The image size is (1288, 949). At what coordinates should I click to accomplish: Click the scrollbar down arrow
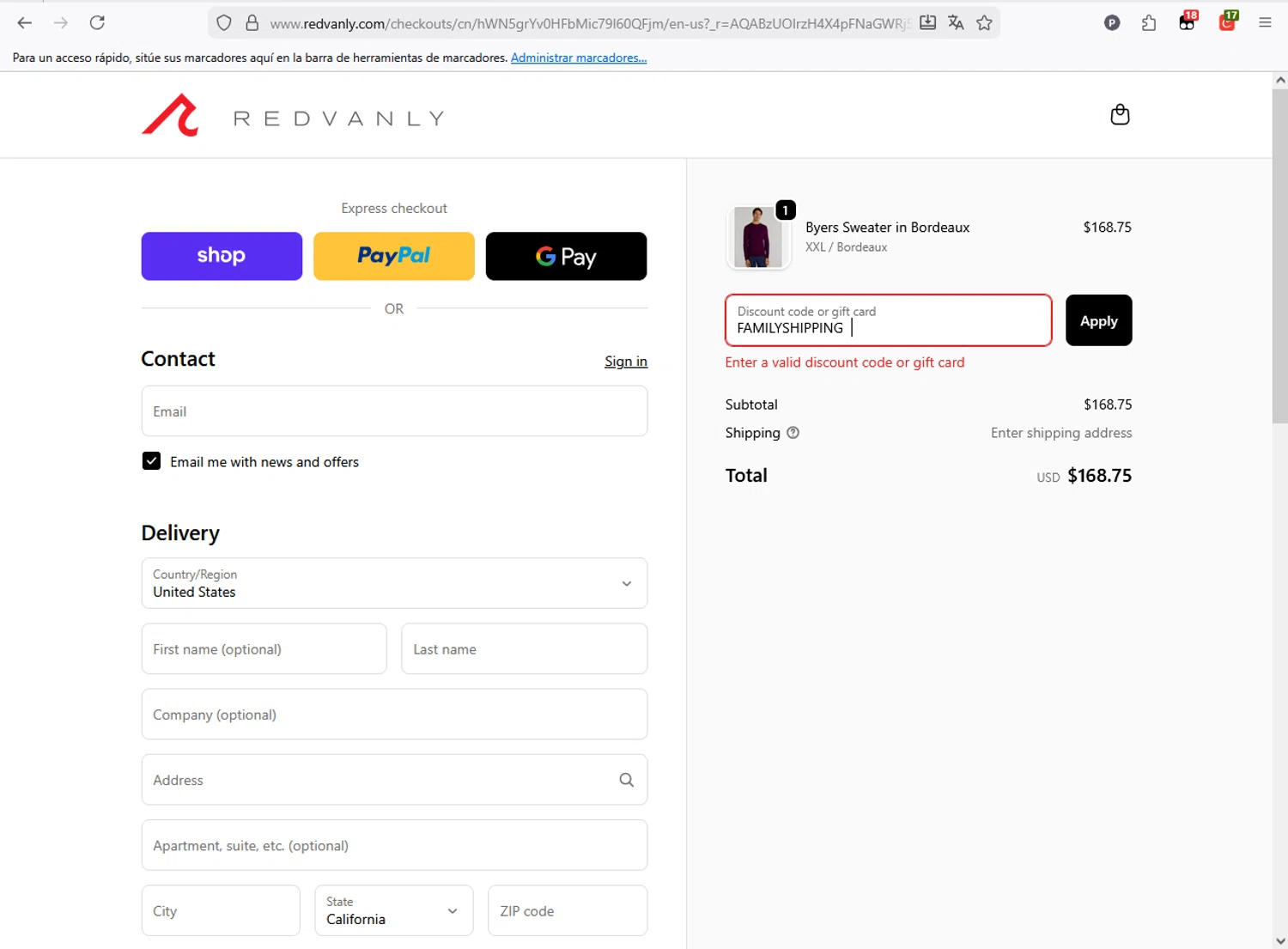[x=1280, y=940]
